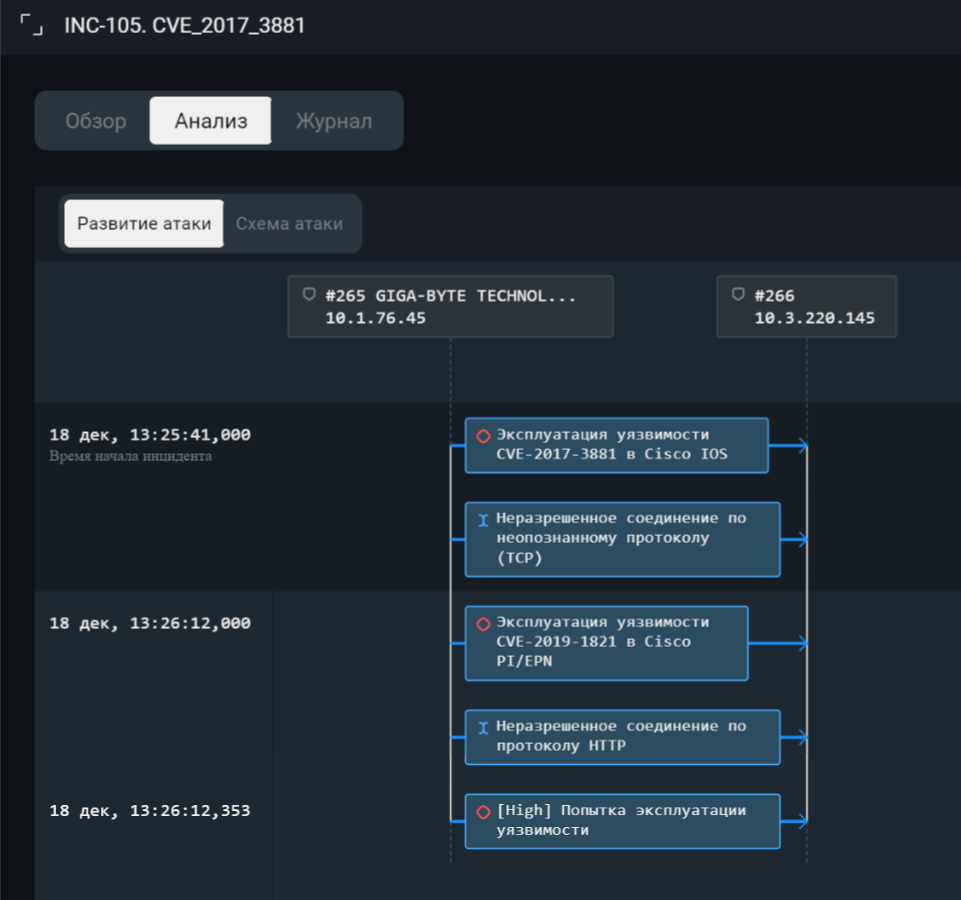
Task: Open the Журнал tab
Action: coord(333,122)
